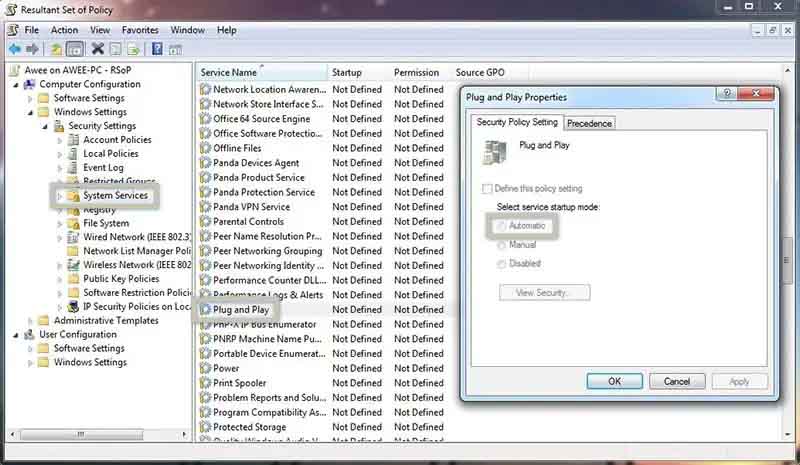Sort by the Service Name column header

pyautogui.click(x=262, y=72)
